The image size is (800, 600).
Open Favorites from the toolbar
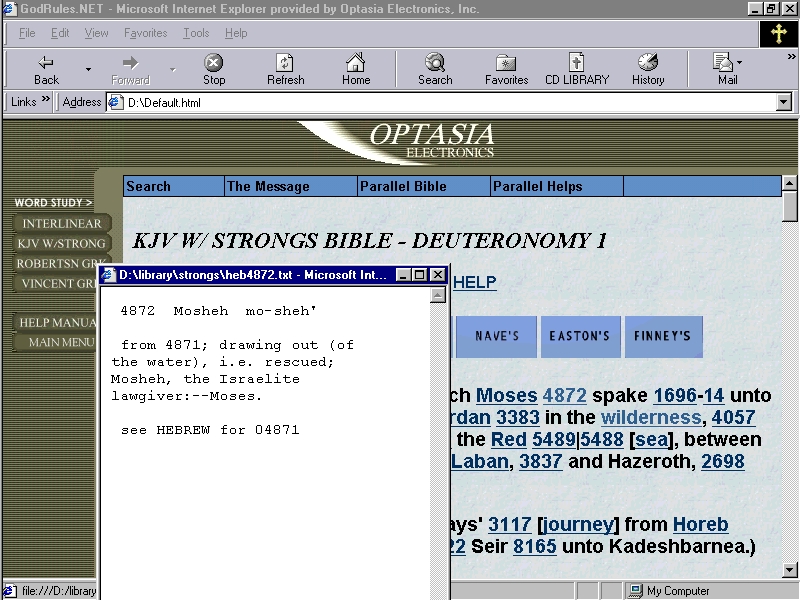point(506,68)
